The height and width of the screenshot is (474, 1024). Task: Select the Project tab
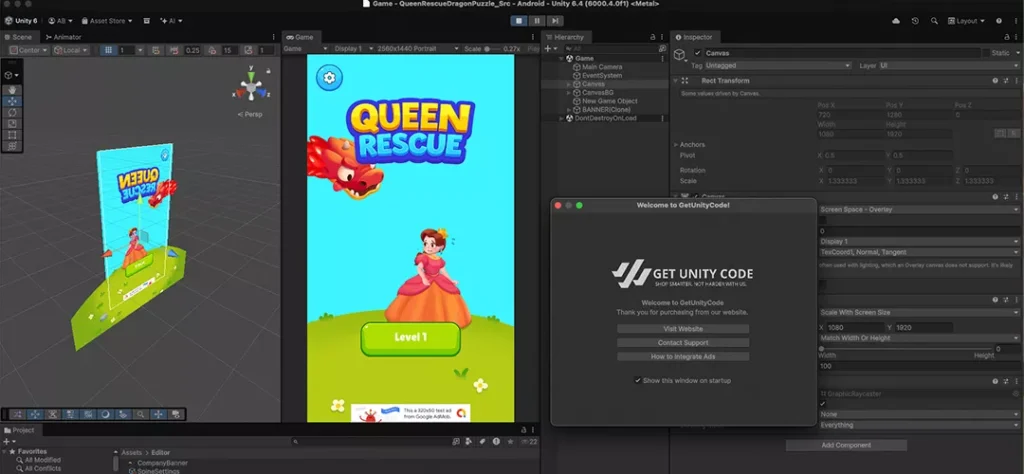click(x=20, y=430)
